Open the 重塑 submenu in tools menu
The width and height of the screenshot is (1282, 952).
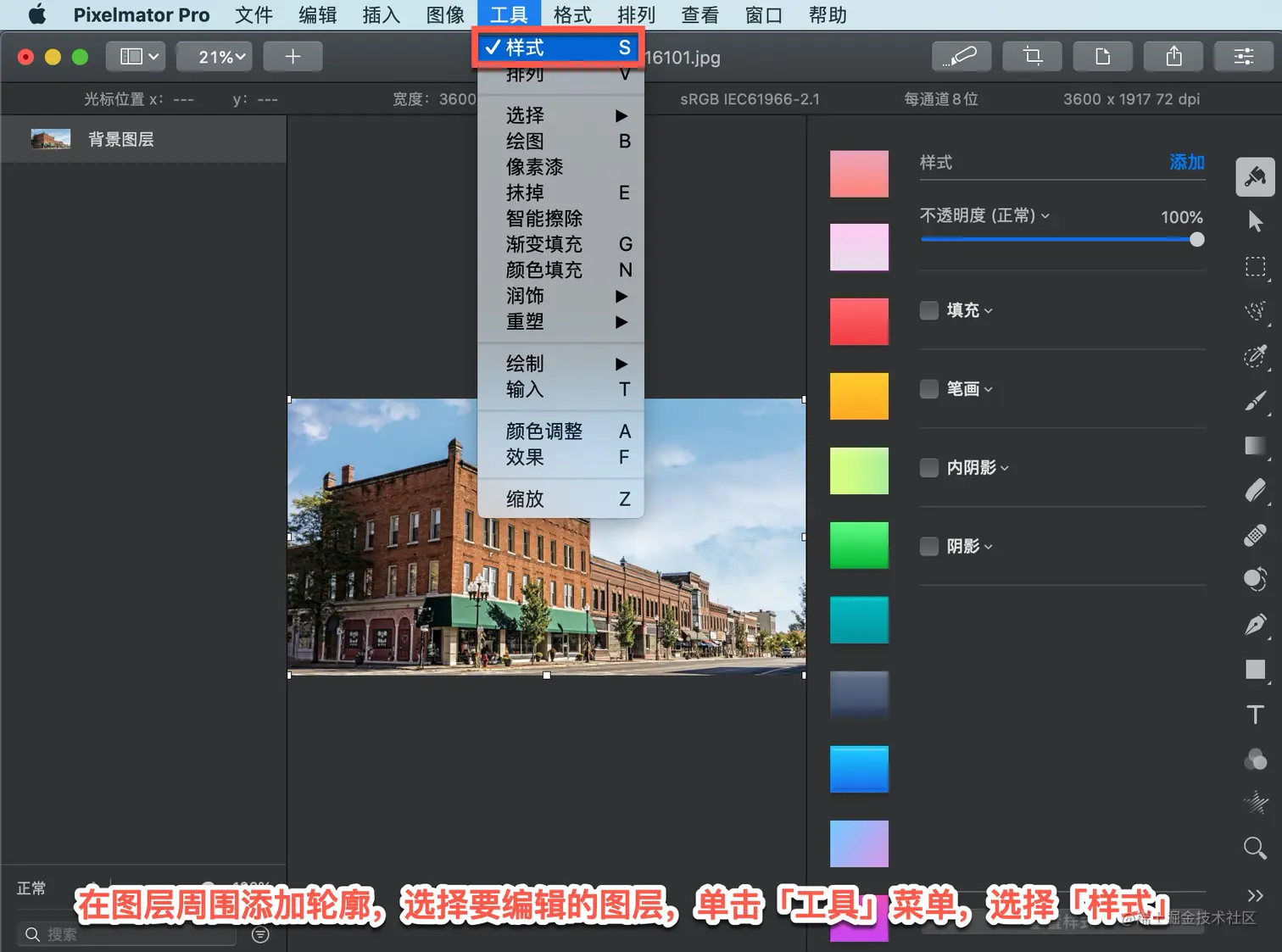click(560, 322)
